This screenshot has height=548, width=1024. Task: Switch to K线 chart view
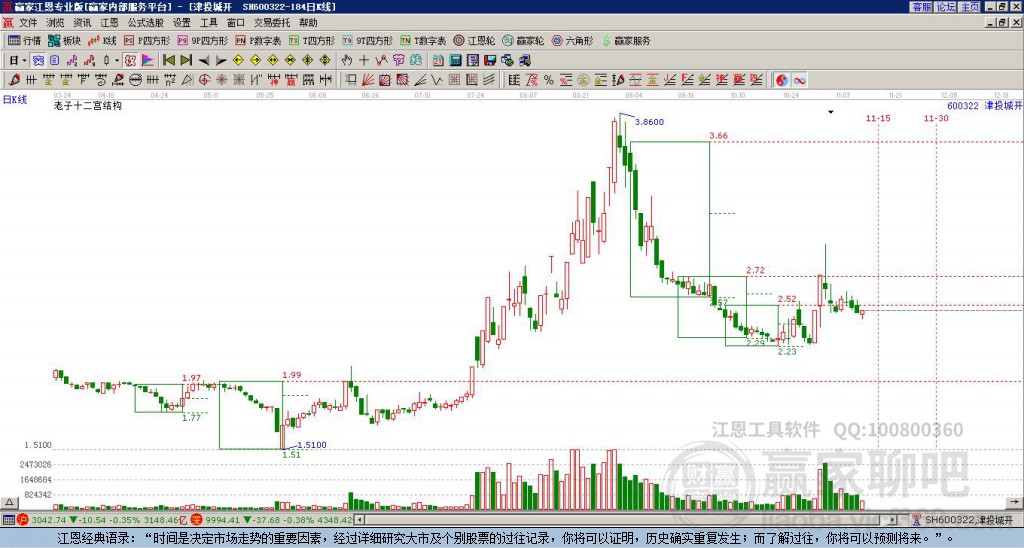103,40
